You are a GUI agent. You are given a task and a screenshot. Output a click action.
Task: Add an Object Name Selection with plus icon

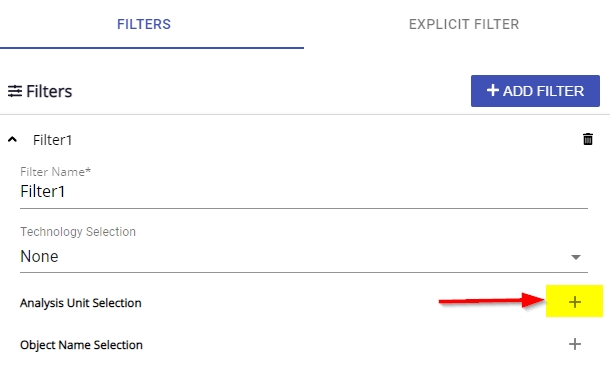(575, 344)
